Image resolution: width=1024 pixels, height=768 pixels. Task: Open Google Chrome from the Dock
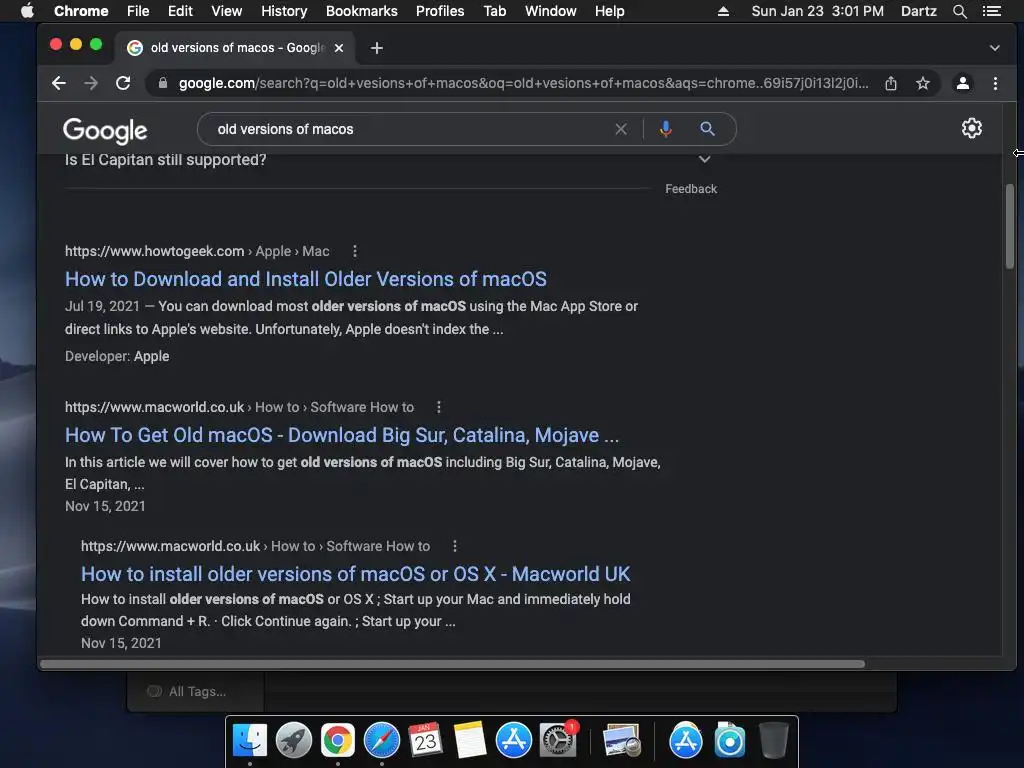point(338,741)
